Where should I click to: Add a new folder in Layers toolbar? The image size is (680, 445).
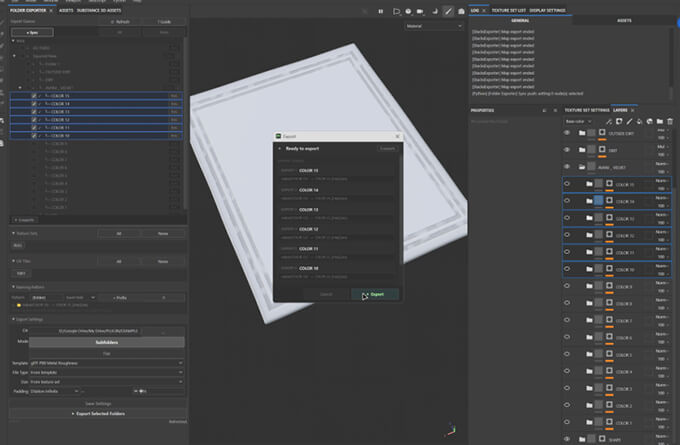tap(660, 121)
